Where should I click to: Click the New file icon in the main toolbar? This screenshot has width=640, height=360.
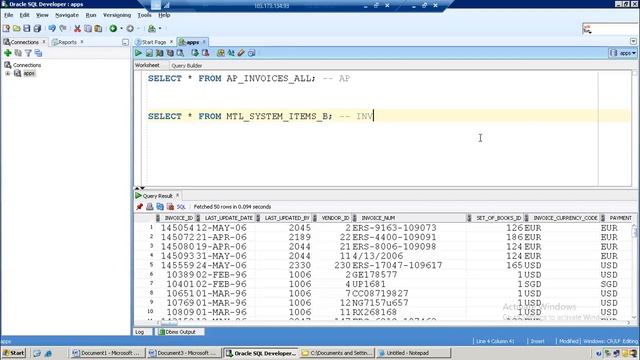point(6,29)
